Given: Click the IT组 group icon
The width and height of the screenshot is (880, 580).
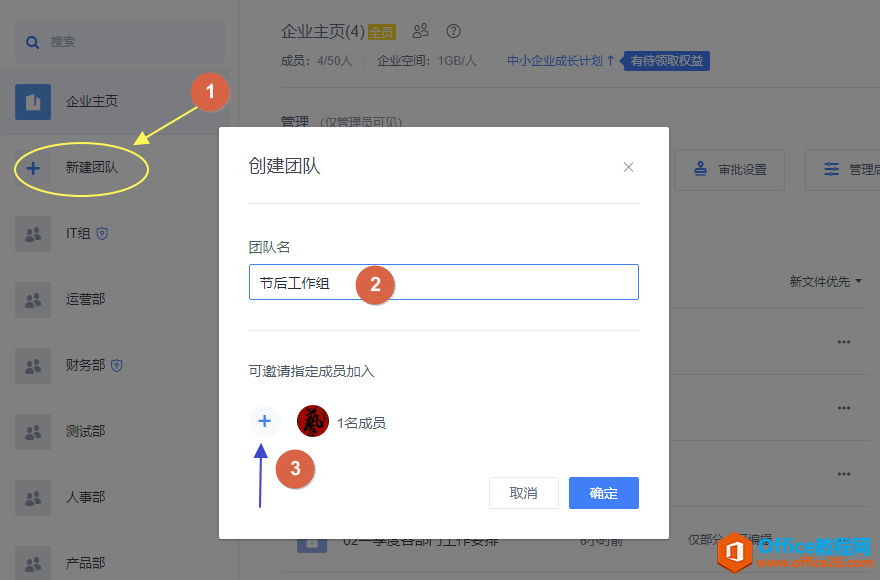Looking at the screenshot, I should [x=33, y=234].
